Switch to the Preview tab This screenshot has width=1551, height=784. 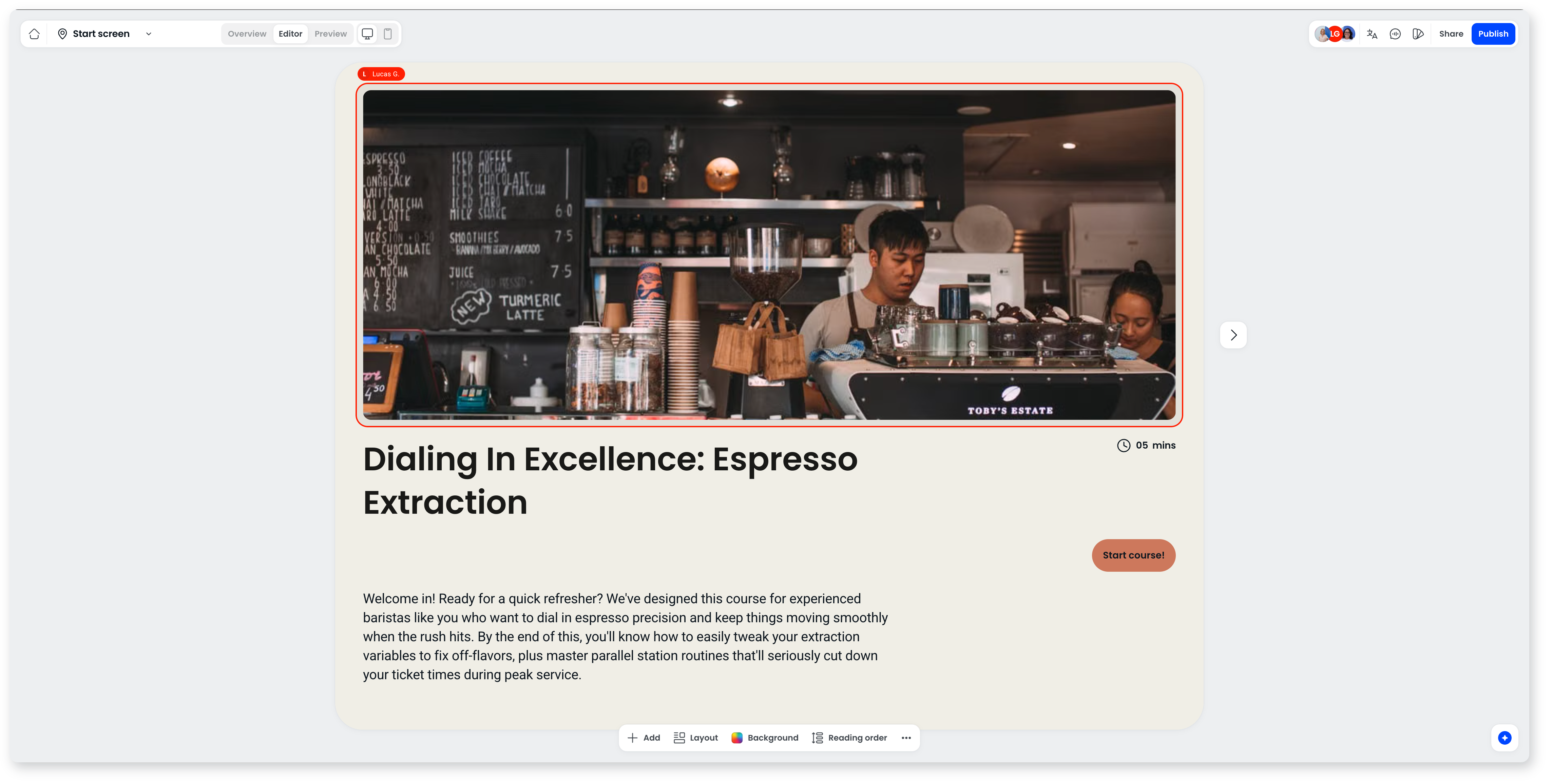(330, 34)
